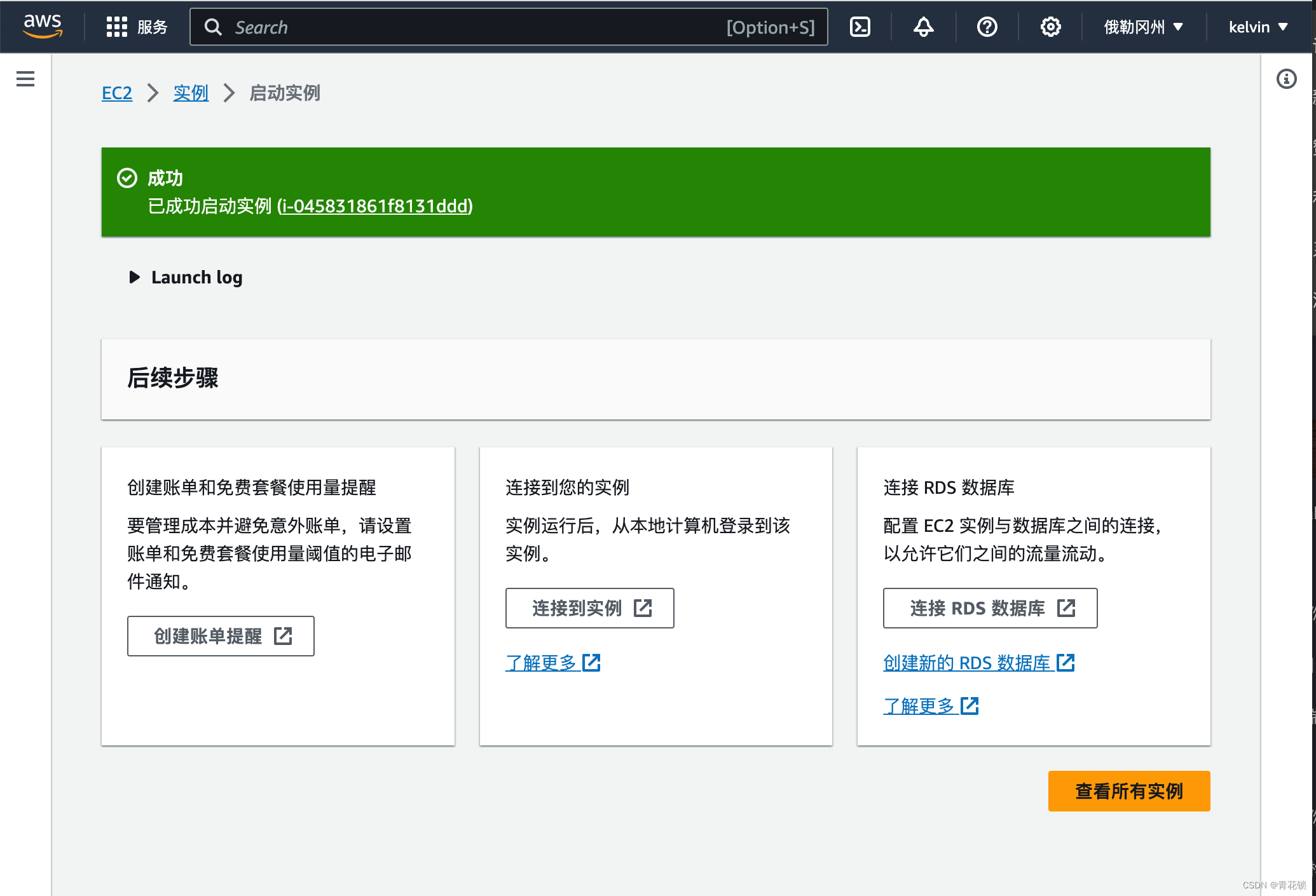Click the 查看所有实例 orange button
Viewport: 1316px width, 896px height.
coord(1129,791)
